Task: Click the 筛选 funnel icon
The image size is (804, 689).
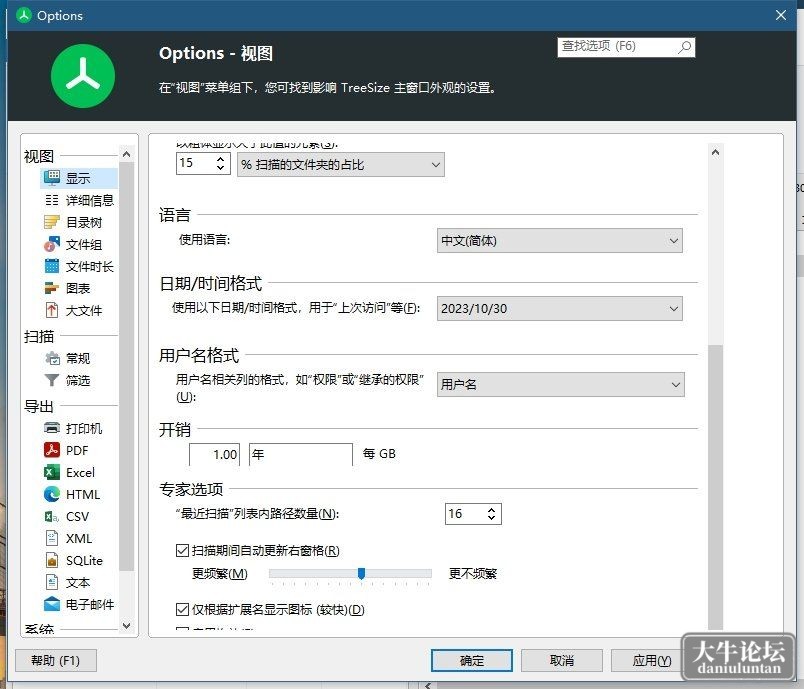Action: [52, 380]
